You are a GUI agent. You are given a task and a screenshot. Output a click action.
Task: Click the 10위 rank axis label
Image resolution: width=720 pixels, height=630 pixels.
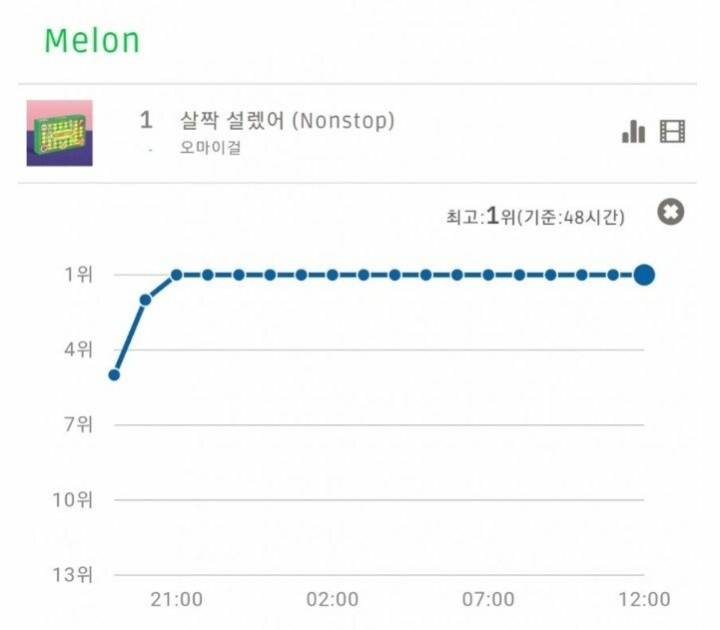pyautogui.click(x=72, y=499)
